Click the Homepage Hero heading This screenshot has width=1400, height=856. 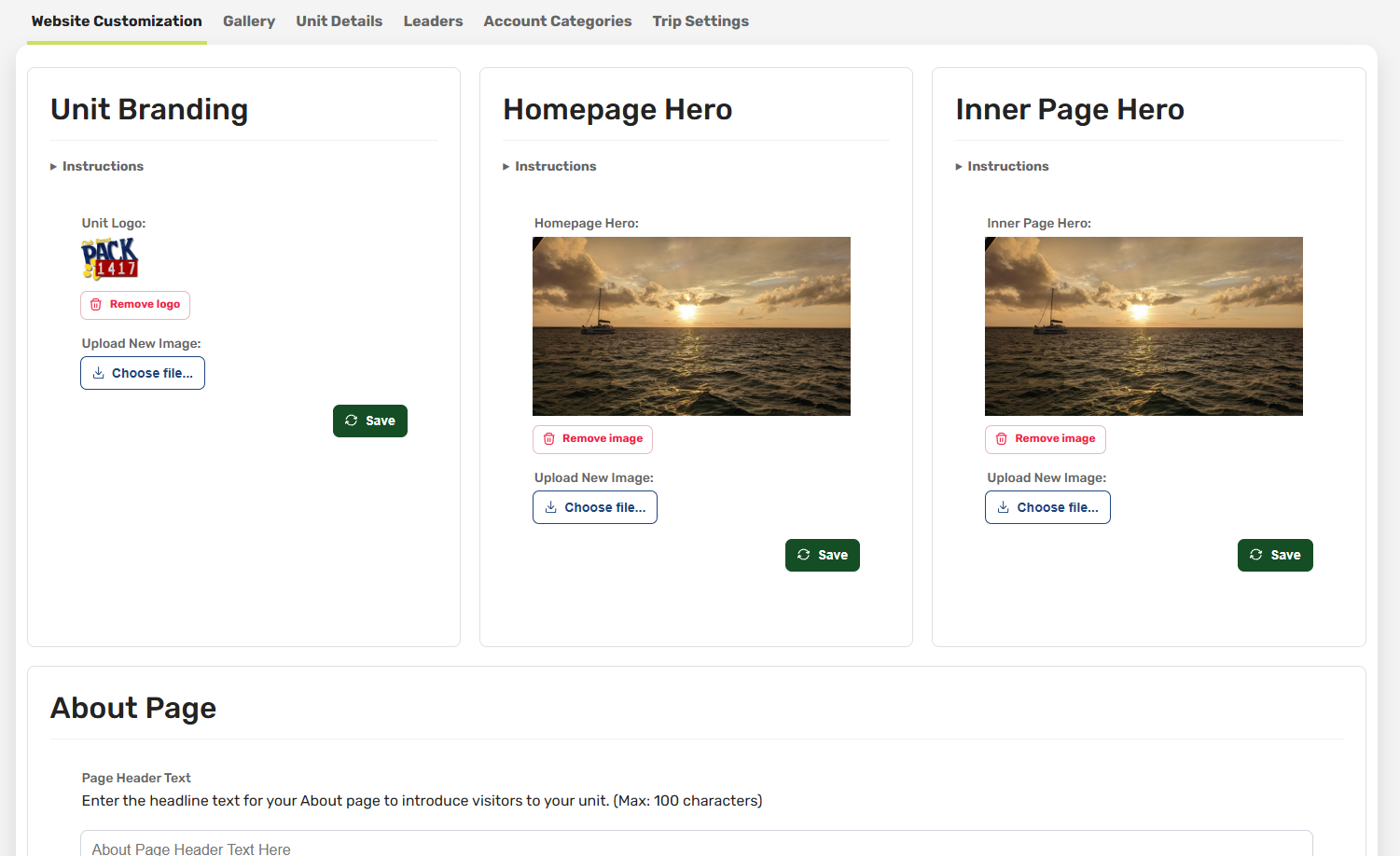click(617, 110)
